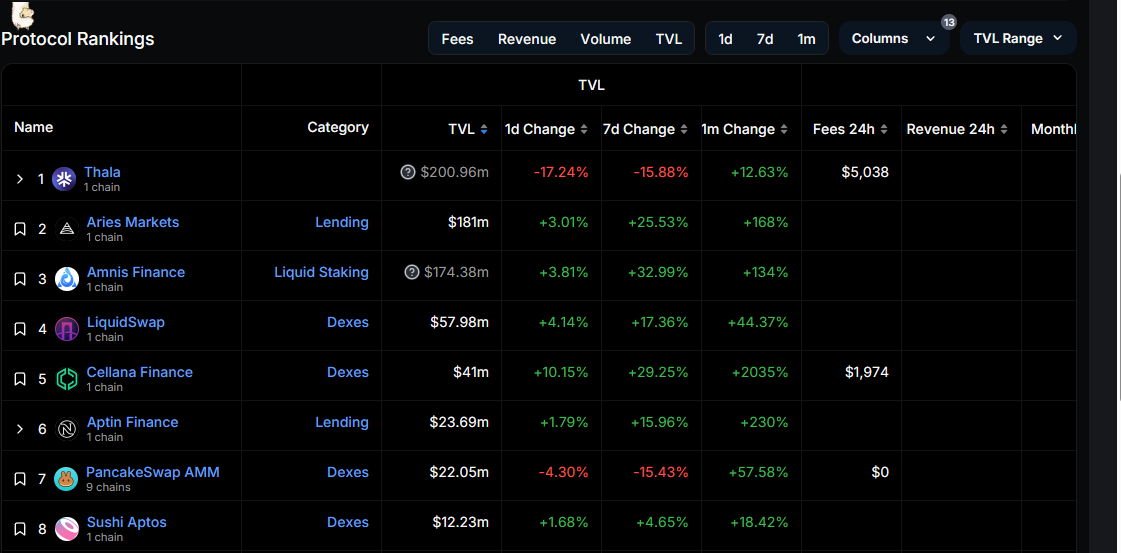The height and width of the screenshot is (553, 1121).
Task: Sort by the Fees 24h column
Action: [884, 129]
